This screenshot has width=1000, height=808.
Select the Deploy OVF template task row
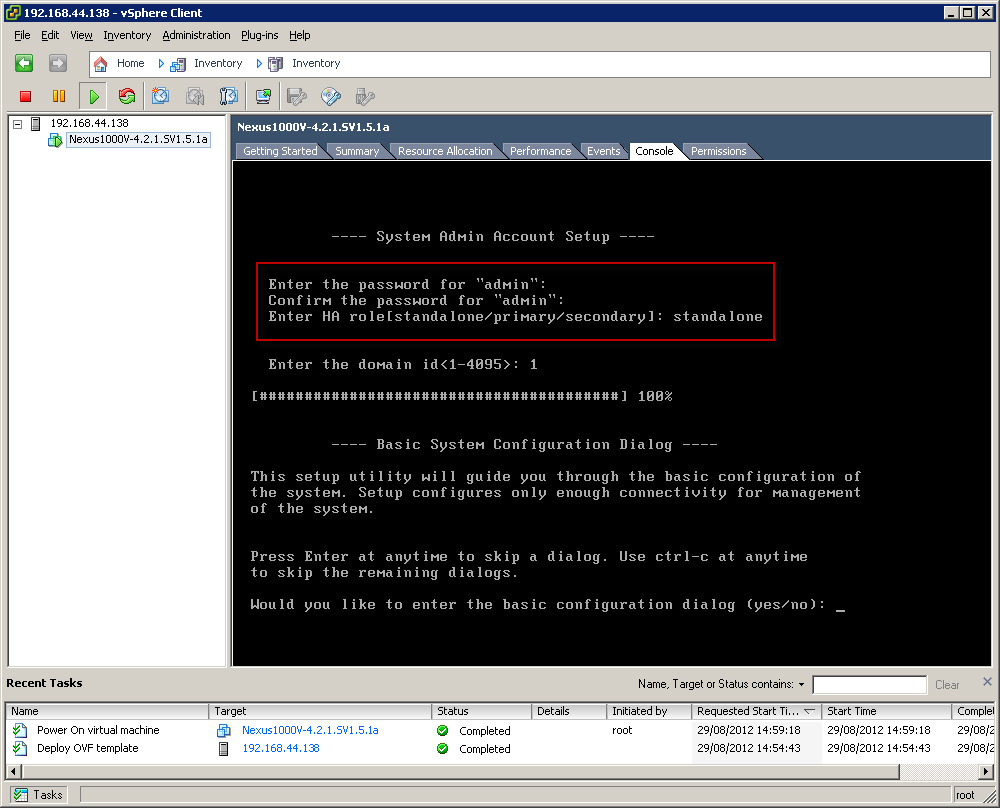500,748
